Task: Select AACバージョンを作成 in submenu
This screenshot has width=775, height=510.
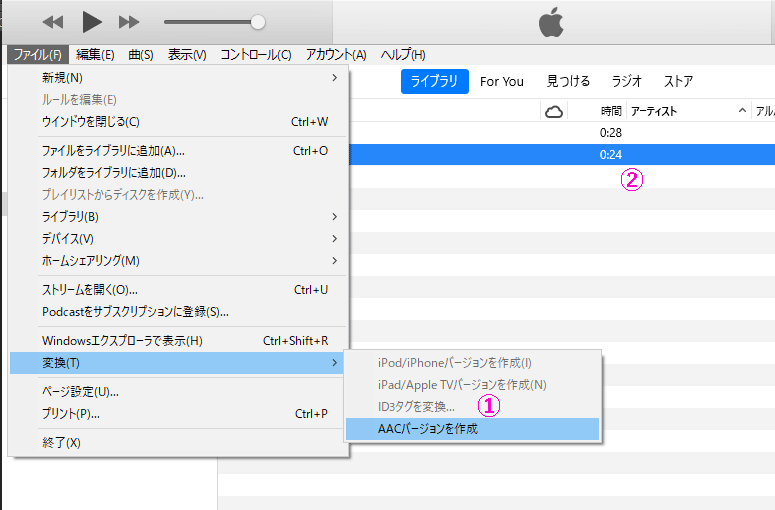Action: tap(473, 428)
